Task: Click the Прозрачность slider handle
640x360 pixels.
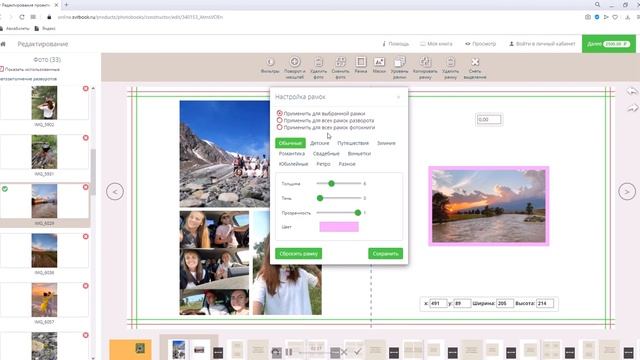Action: pos(358,213)
